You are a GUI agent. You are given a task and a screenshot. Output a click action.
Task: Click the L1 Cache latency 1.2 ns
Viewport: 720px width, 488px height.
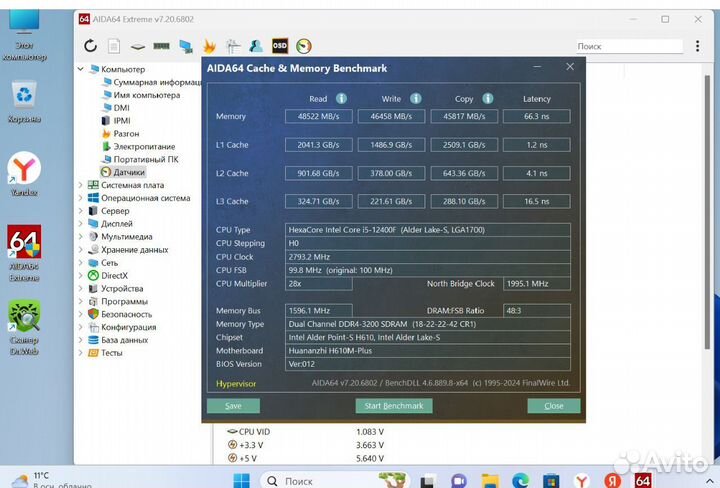537,145
